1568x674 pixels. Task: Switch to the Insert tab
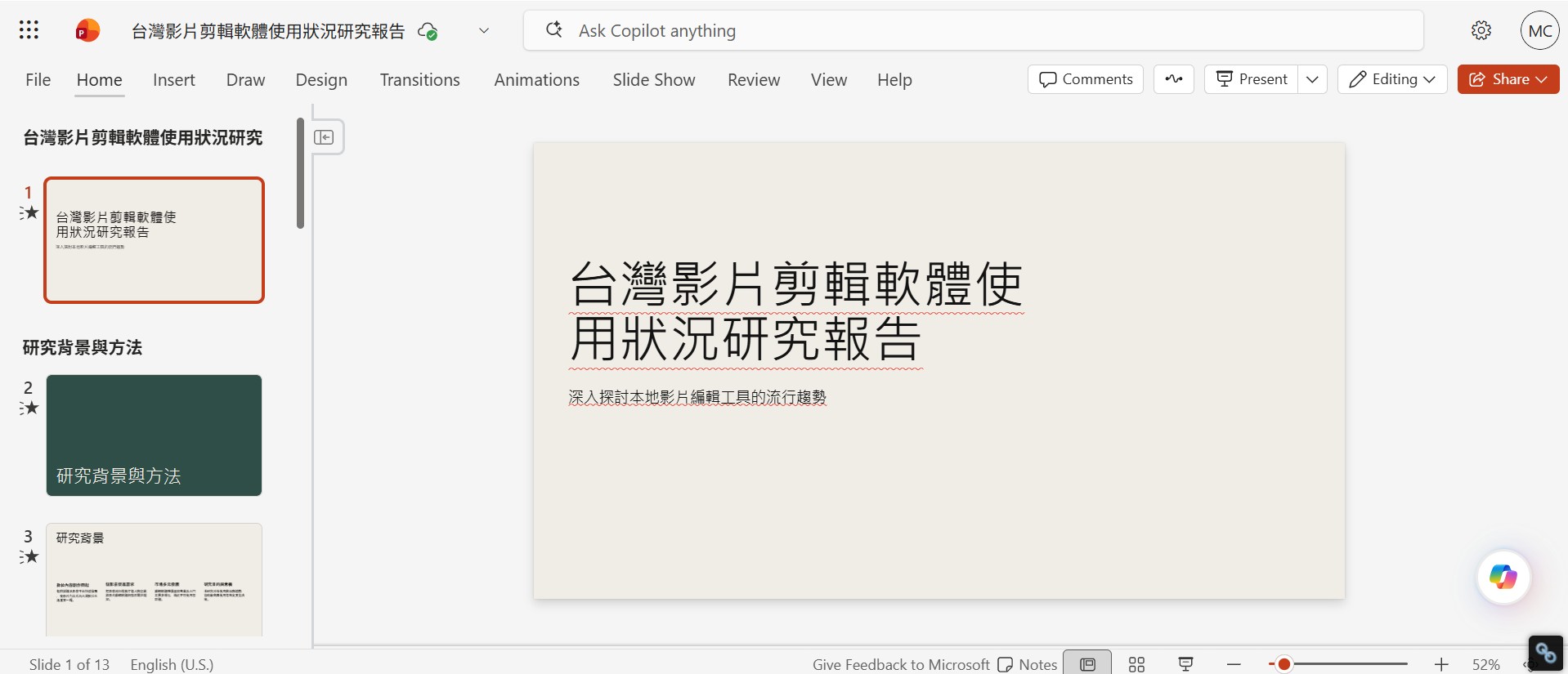pyautogui.click(x=174, y=80)
